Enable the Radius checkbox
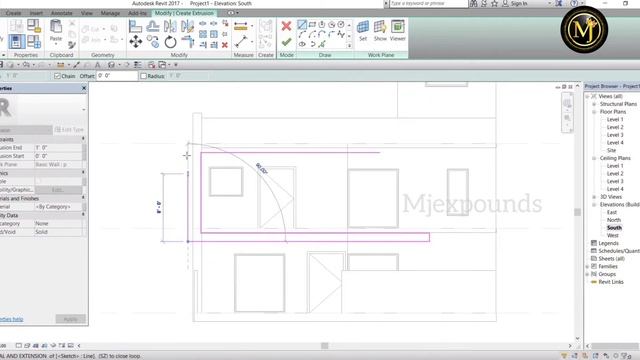 coord(143,76)
